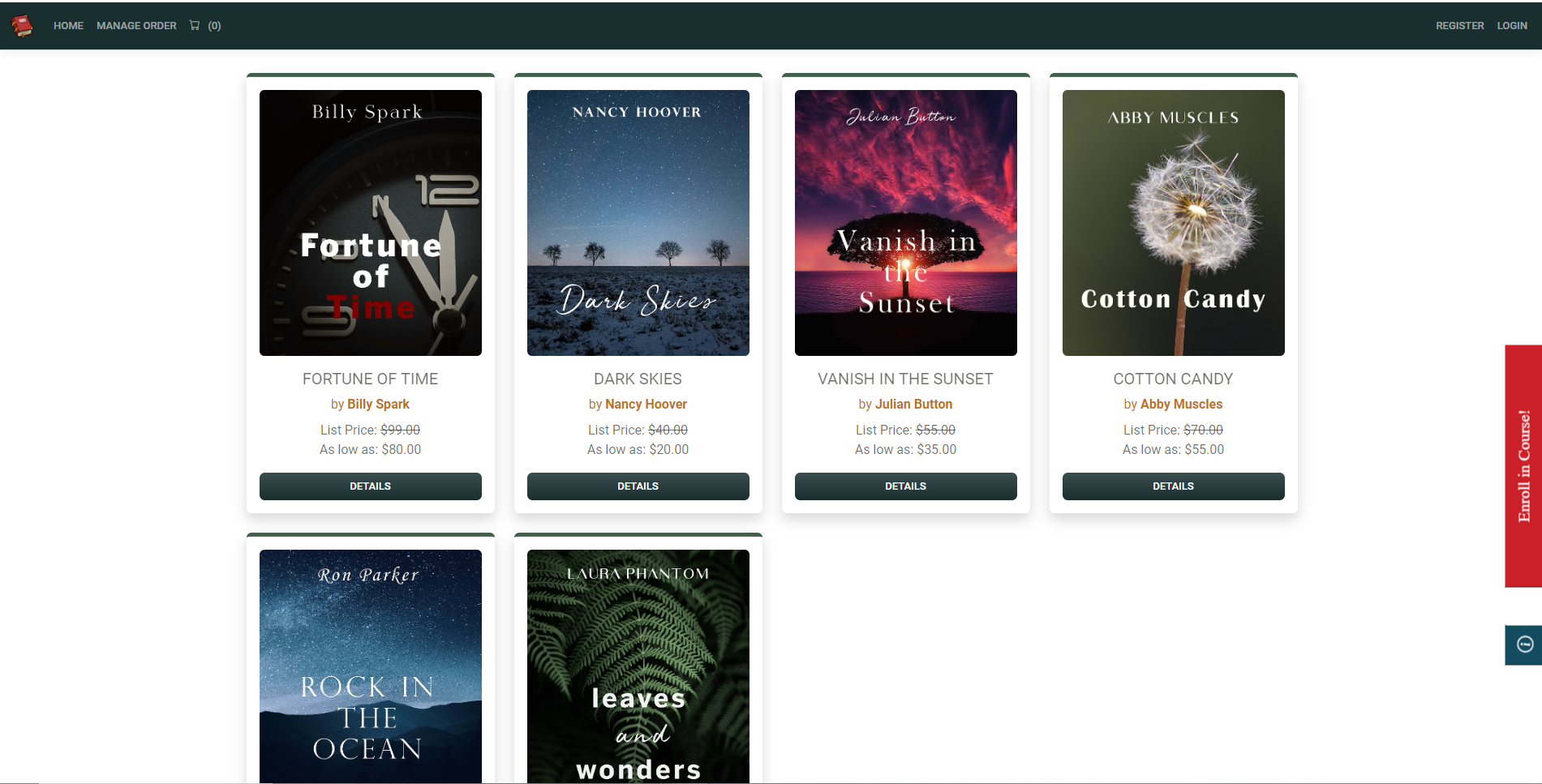The width and height of the screenshot is (1542, 784).
Task: View details for Cotton Candy
Action: pyautogui.click(x=1173, y=486)
